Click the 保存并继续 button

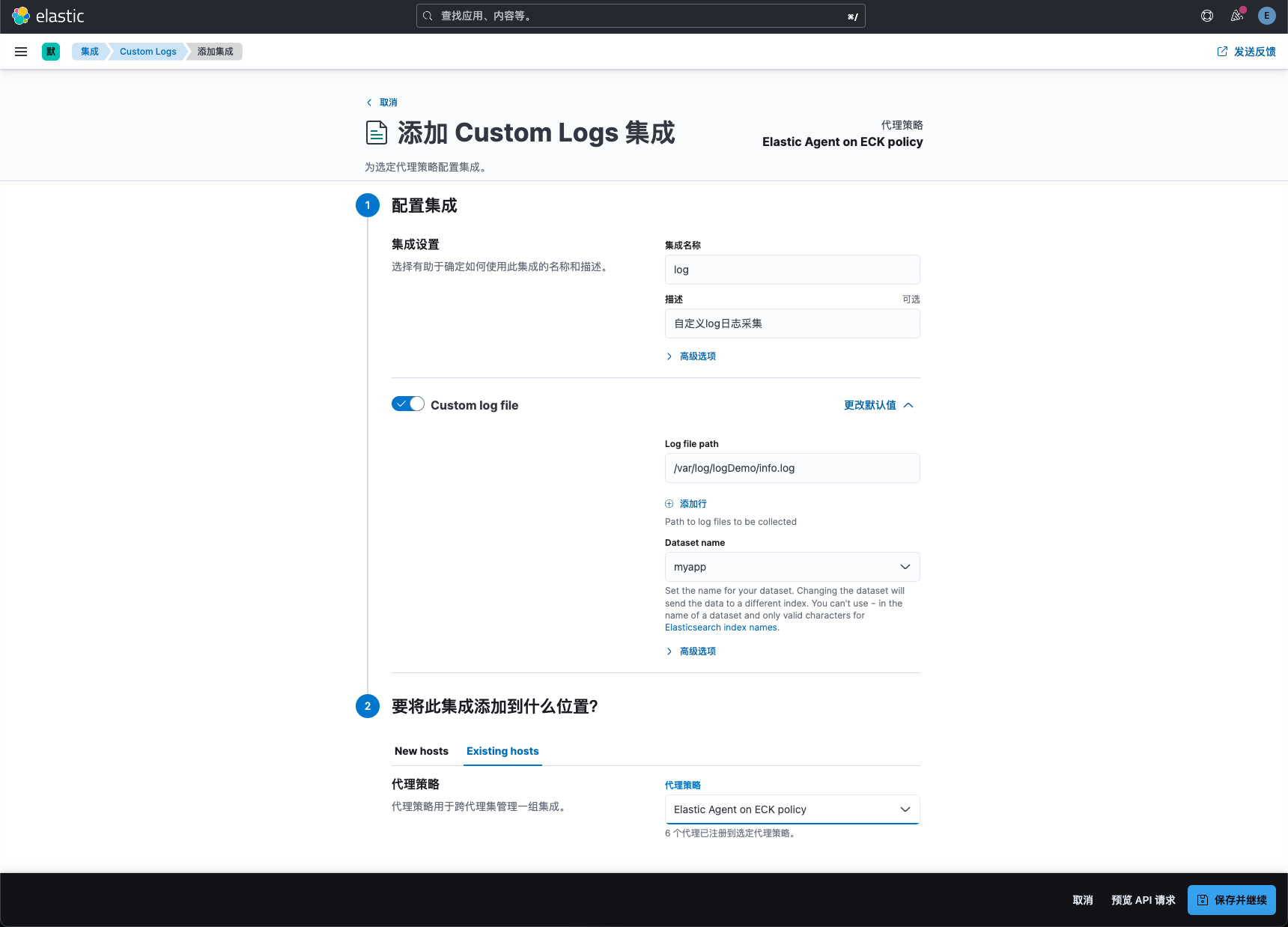tap(1232, 900)
